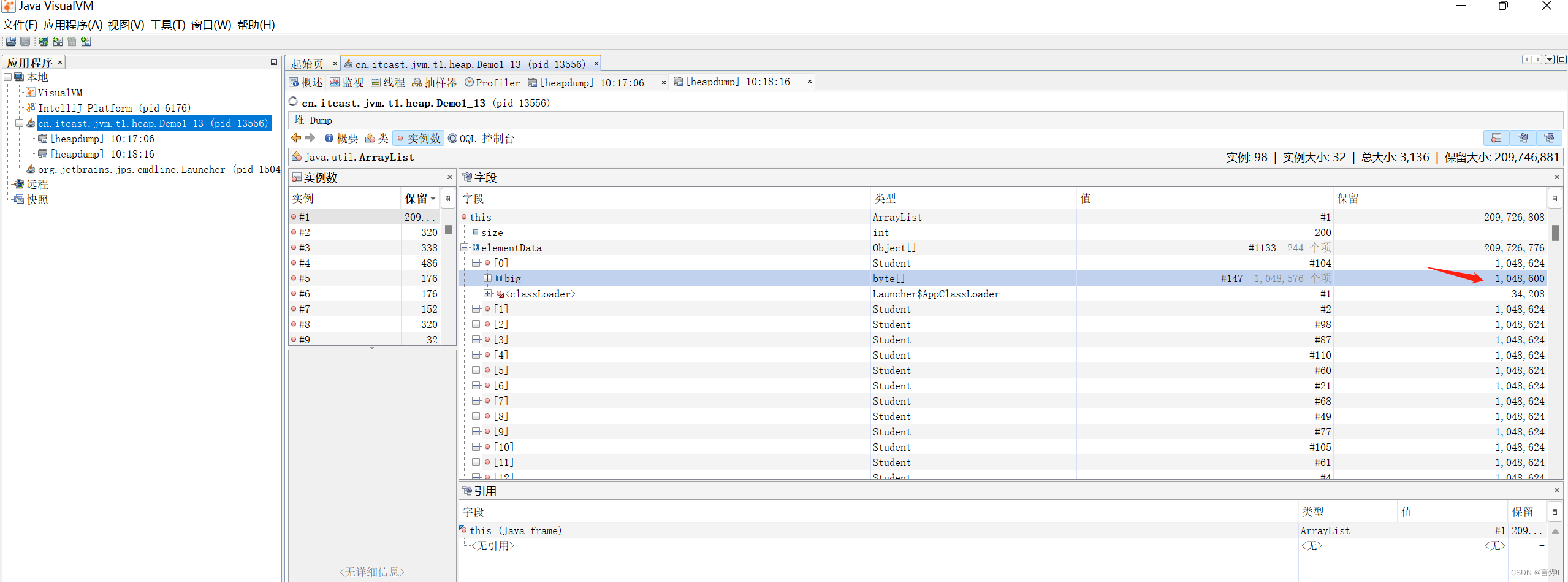Collapse the [0] Student element
Screen dimensions: 1568x582
point(476,263)
